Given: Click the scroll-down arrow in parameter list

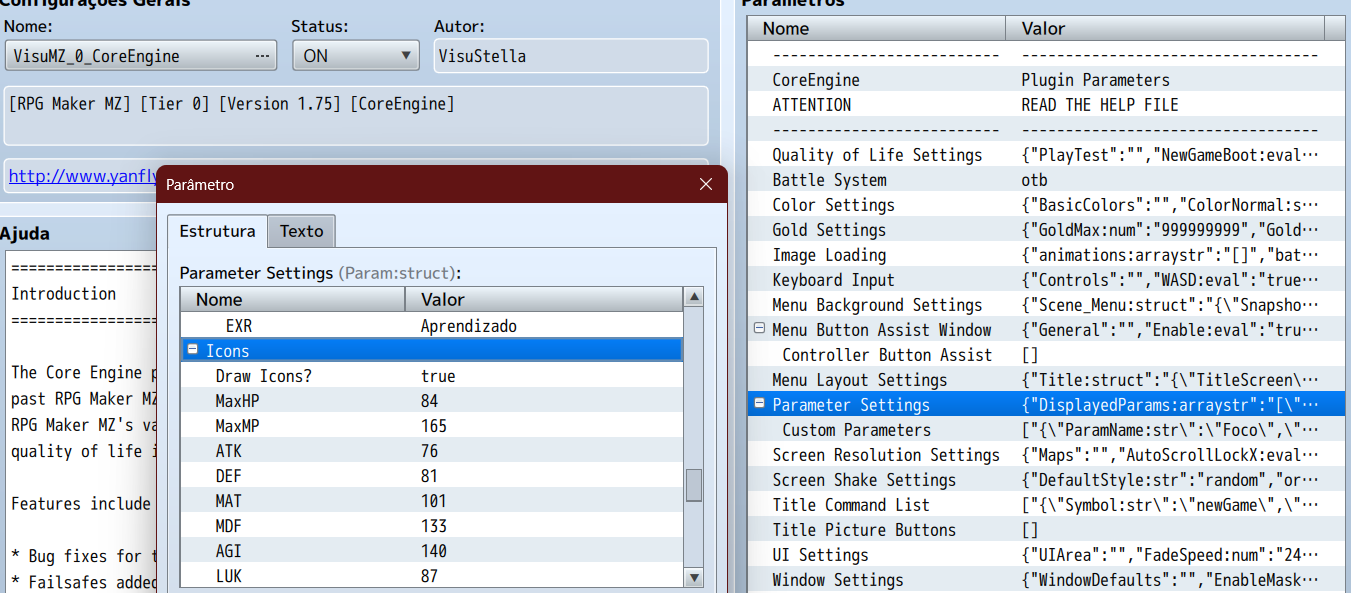Looking at the screenshot, I should 693,577.
